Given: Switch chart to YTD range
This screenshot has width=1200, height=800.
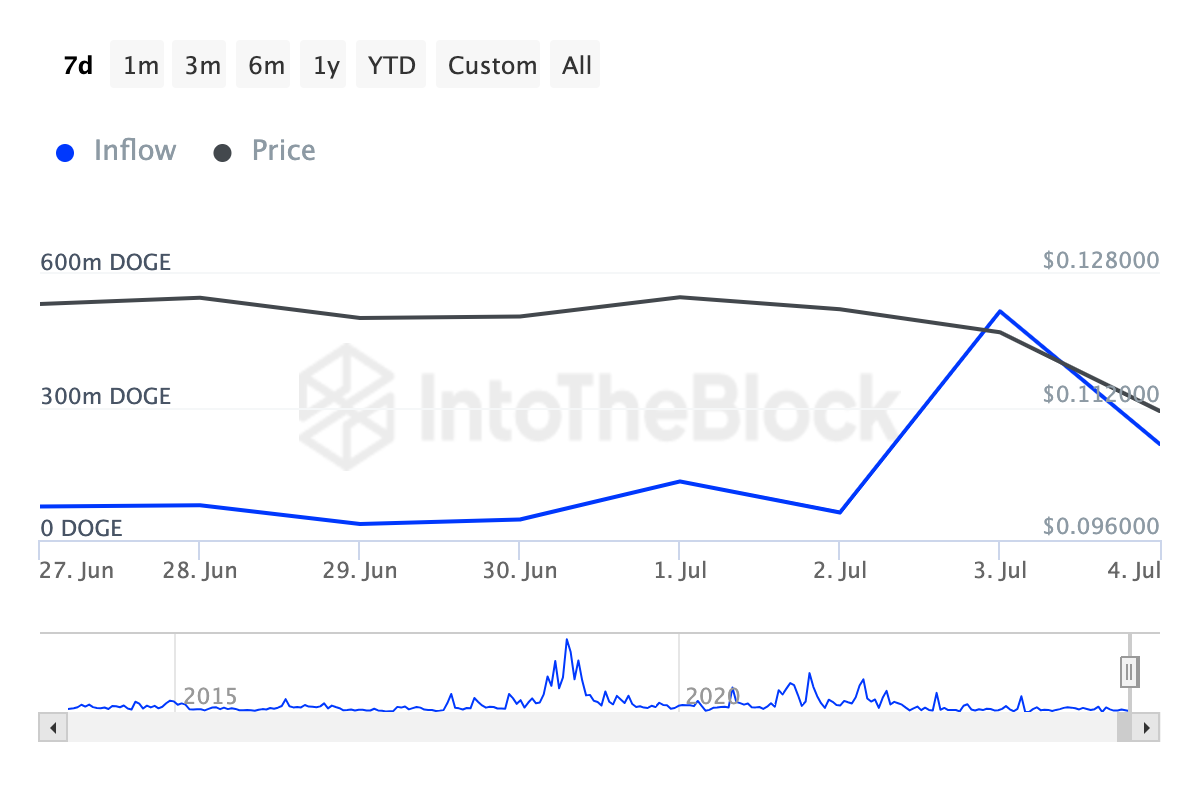Looking at the screenshot, I should tap(391, 66).
